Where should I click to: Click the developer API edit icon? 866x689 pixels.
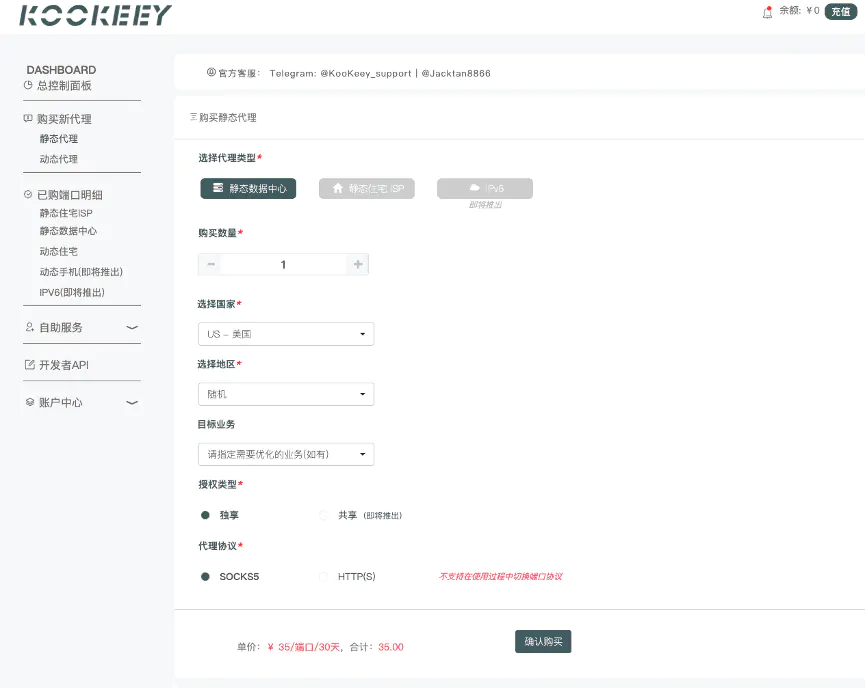[29, 365]
